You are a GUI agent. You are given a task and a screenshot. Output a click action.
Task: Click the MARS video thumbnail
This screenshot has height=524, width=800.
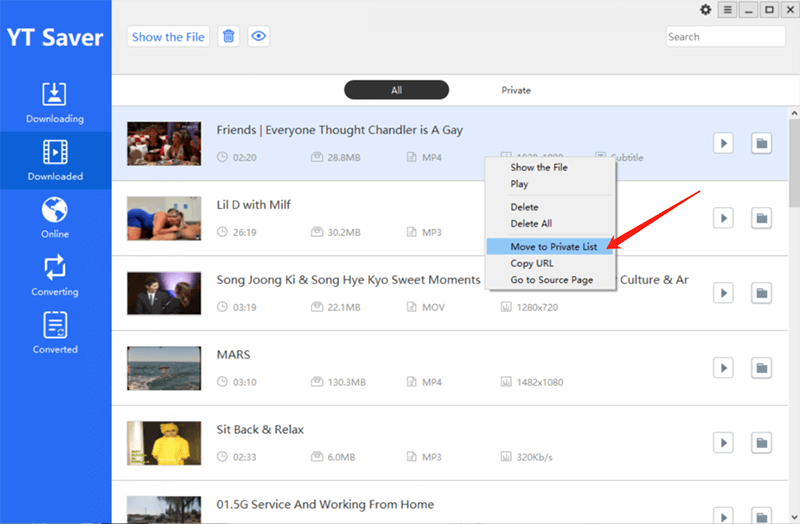[x=157, y=368]
